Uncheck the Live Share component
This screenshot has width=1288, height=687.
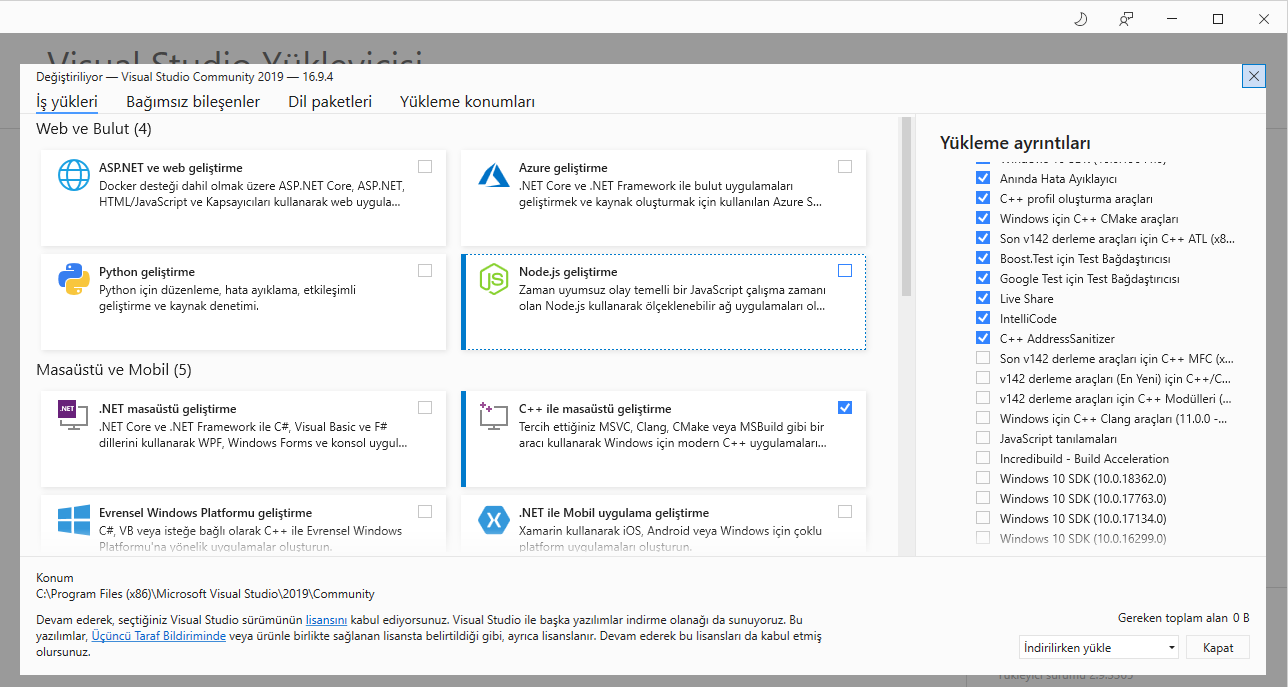(x=982, y=298)
